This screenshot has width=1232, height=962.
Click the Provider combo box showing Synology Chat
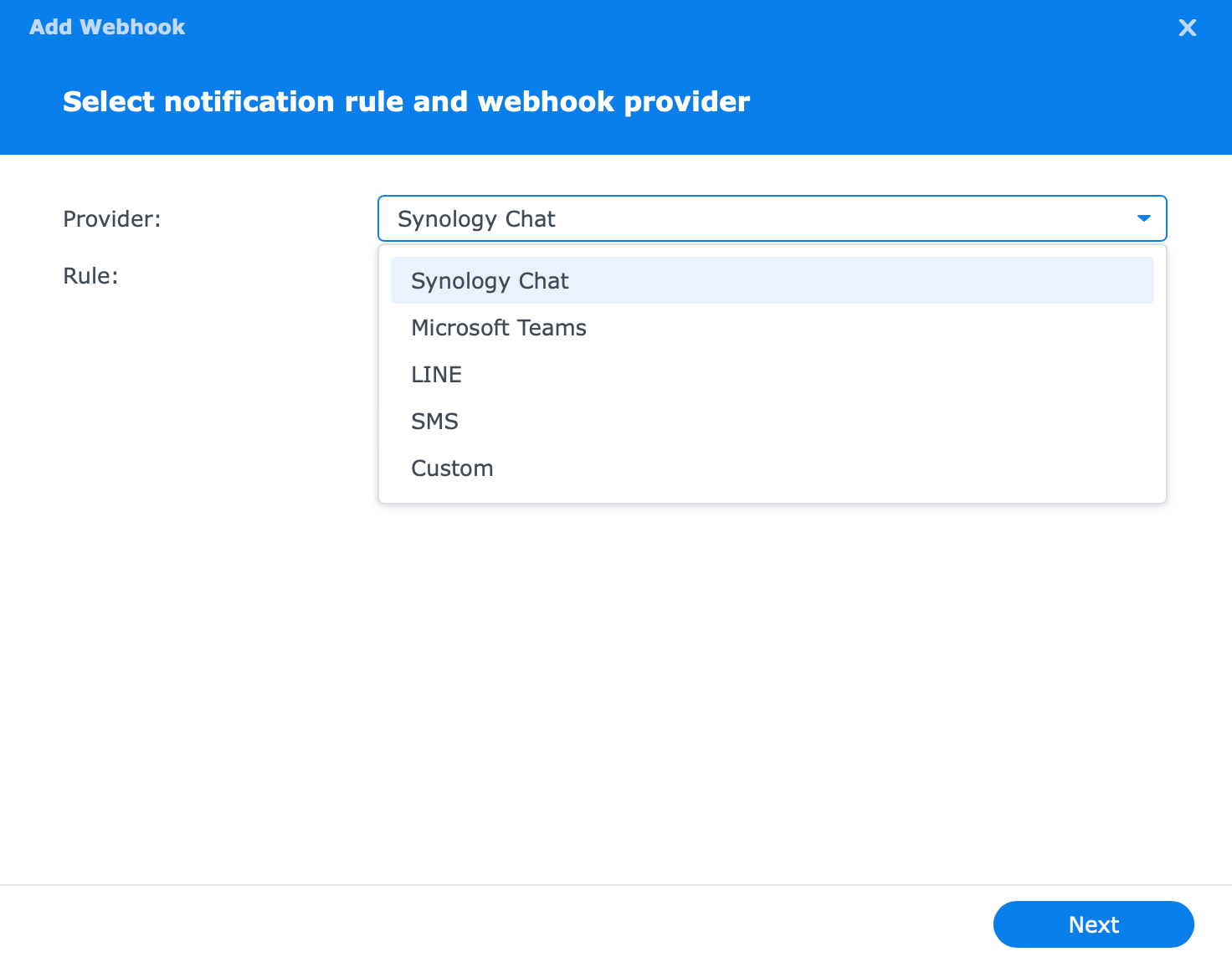coord(772,218)
